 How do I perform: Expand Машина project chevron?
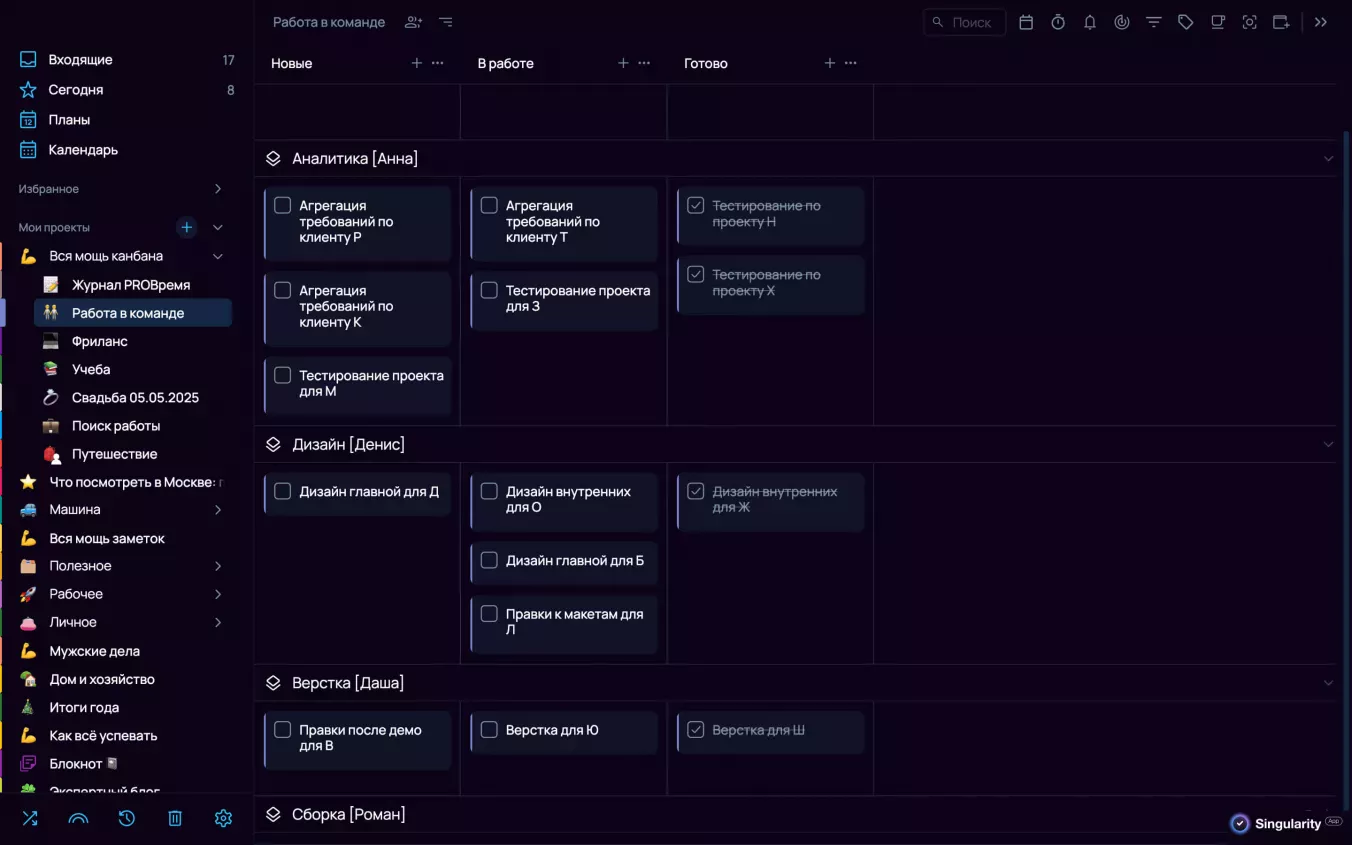click(218, 510)
